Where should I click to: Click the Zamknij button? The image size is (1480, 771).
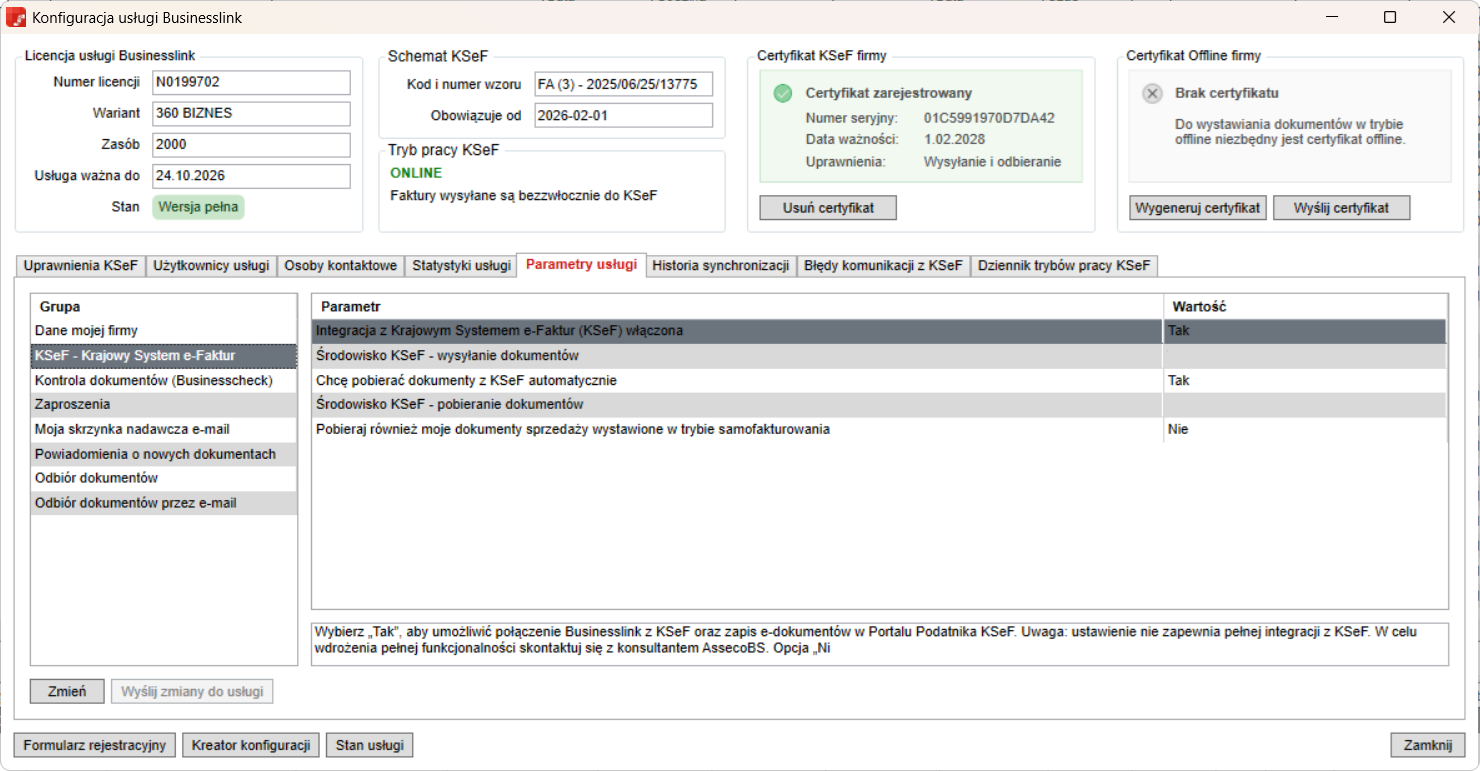(1427, 745)
